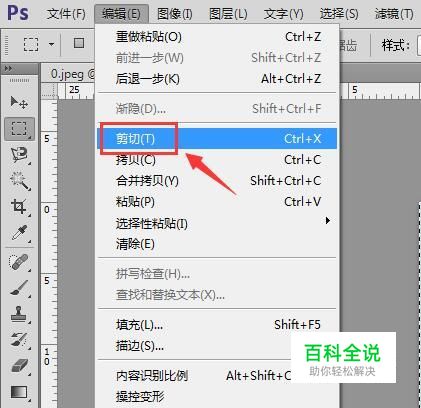Choose 后退一步(K) menu entry
421x408 pixels.
click(x=217, y=79)
